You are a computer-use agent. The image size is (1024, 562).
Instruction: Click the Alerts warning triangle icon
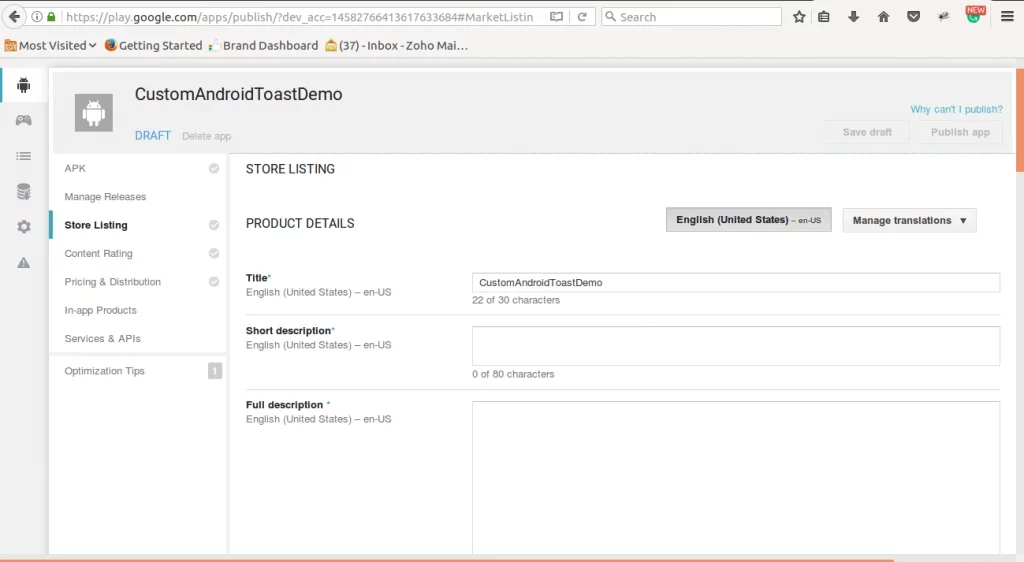coord(23,263)
